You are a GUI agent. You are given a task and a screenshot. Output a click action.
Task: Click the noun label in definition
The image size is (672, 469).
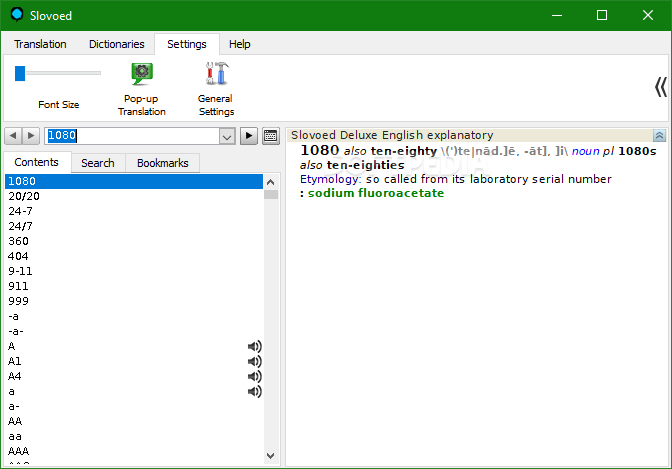(585, 151)
